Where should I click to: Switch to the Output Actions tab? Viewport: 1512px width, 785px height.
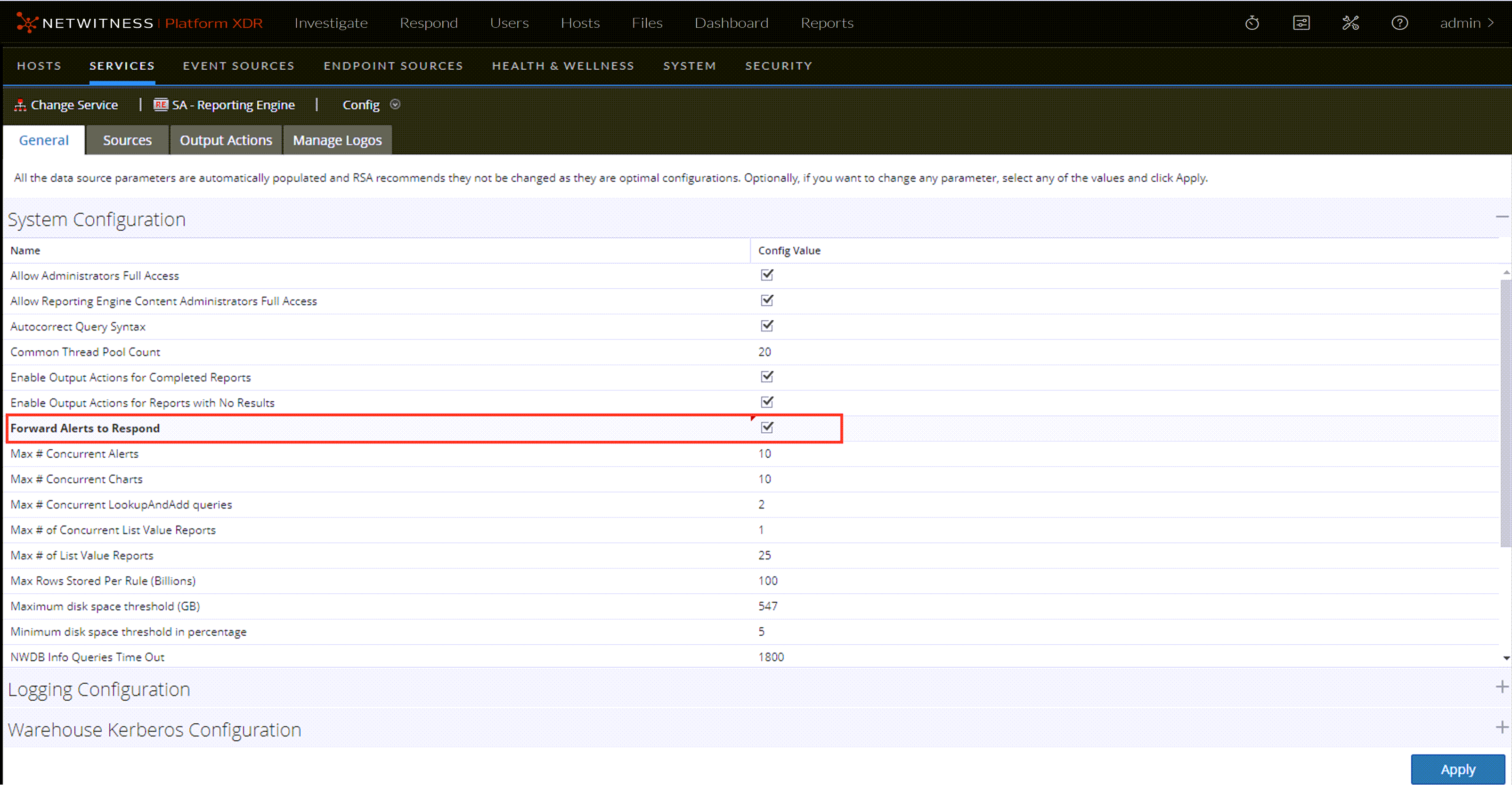pyautogui.click(x=226, y=140)
